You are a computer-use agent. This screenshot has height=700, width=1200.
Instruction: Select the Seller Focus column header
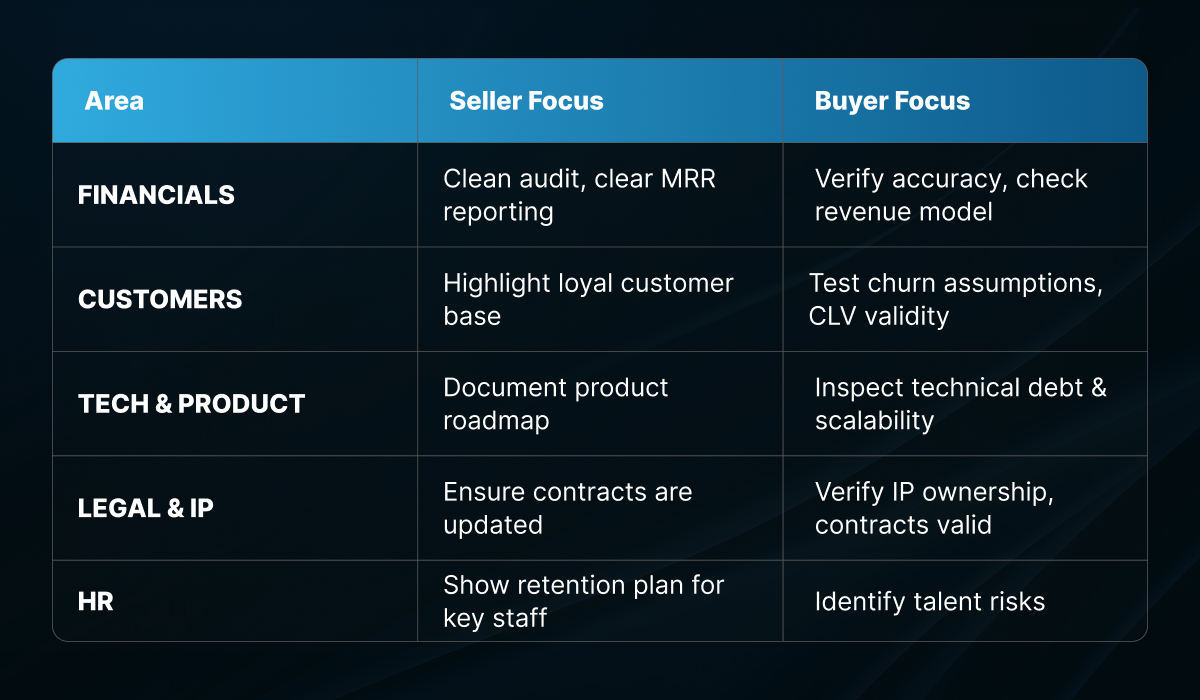point(526,101)
